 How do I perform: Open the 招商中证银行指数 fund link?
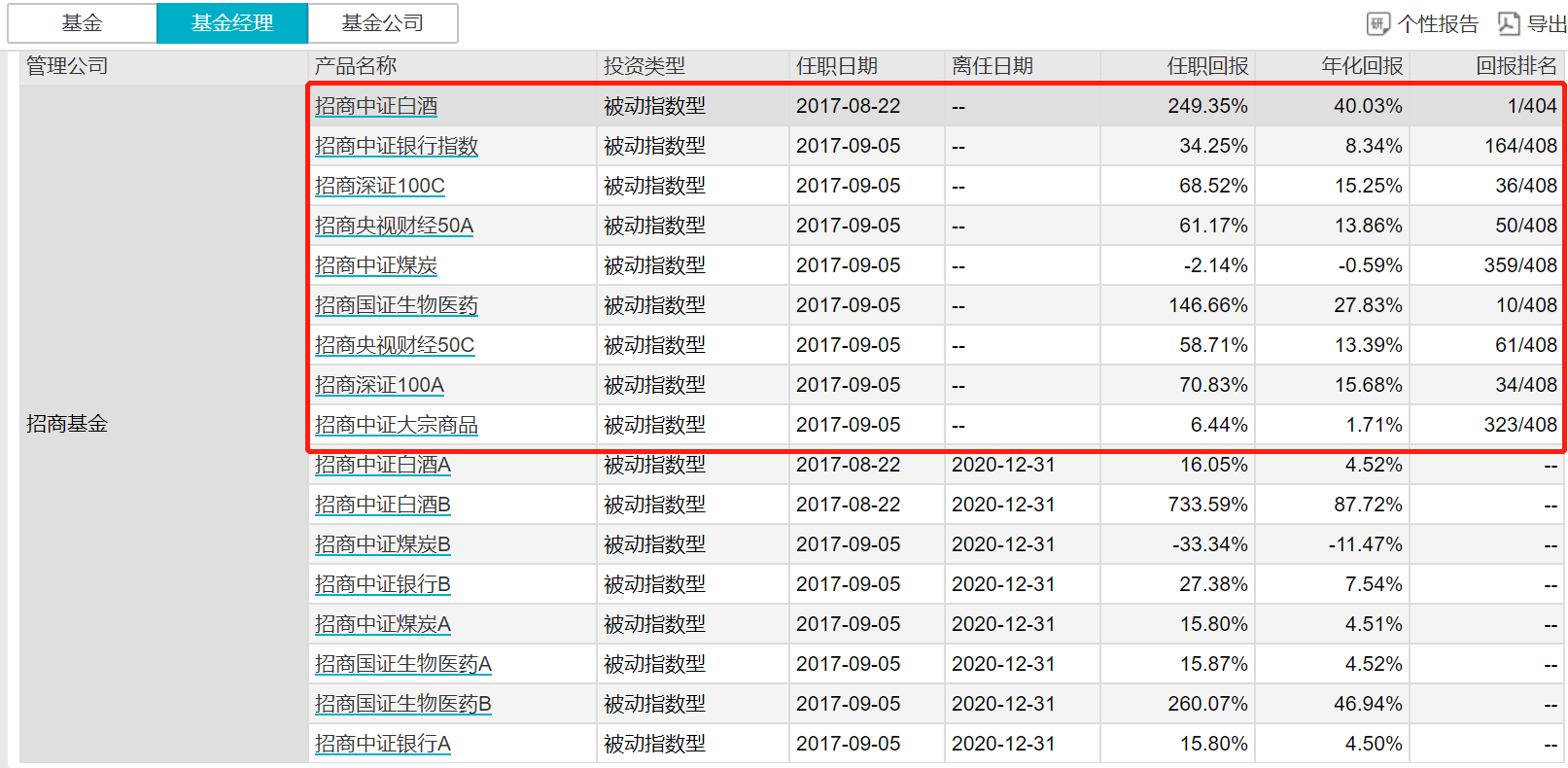(x=397, y=146)
